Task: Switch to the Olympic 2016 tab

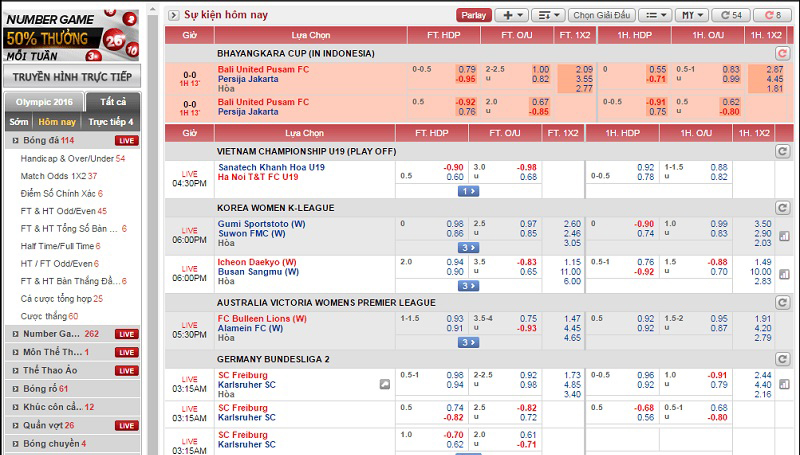Action: (41, 102)
